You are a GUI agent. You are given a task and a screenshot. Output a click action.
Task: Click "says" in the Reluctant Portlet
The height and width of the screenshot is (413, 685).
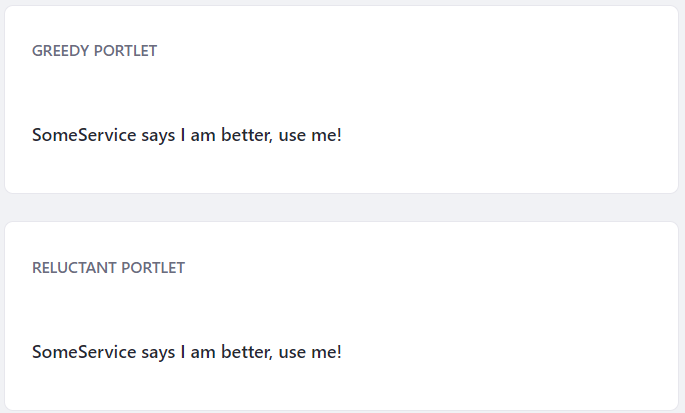(158, 353)
